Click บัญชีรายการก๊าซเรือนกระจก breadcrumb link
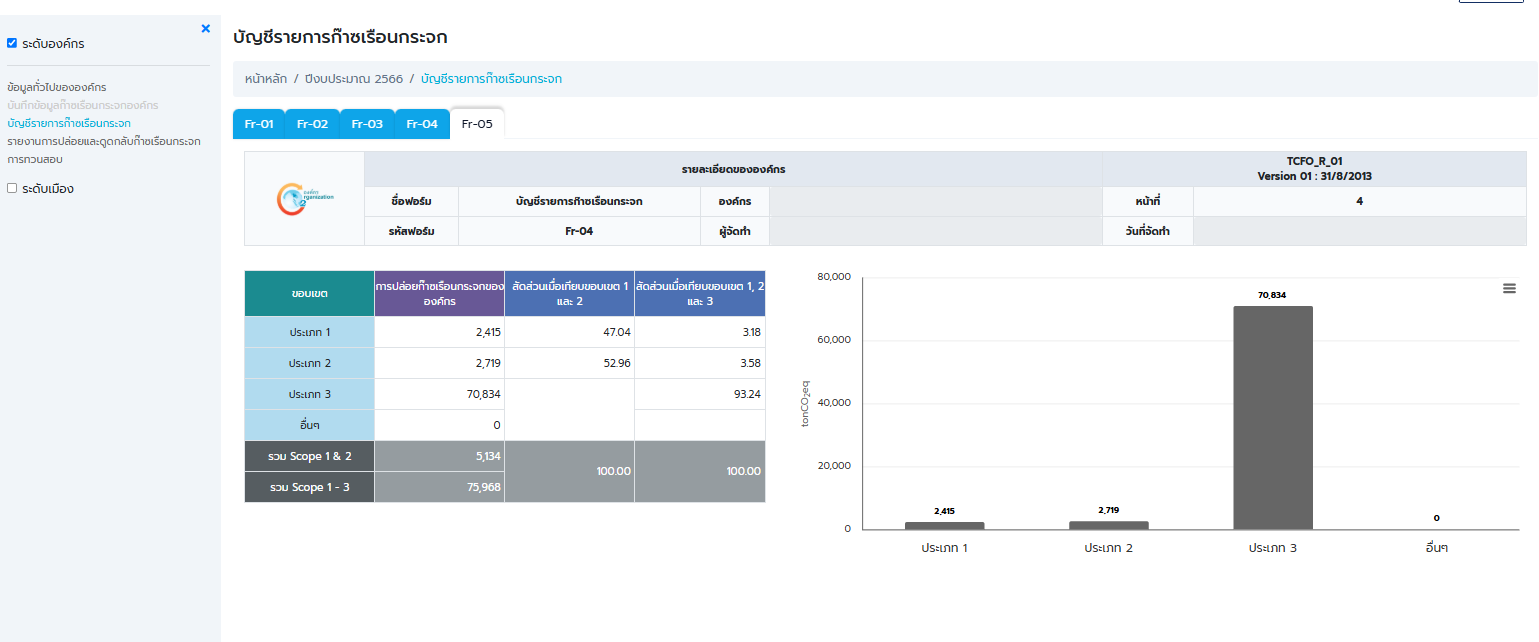This screenshot has width=1539, height=642. (x=491, y=79)
